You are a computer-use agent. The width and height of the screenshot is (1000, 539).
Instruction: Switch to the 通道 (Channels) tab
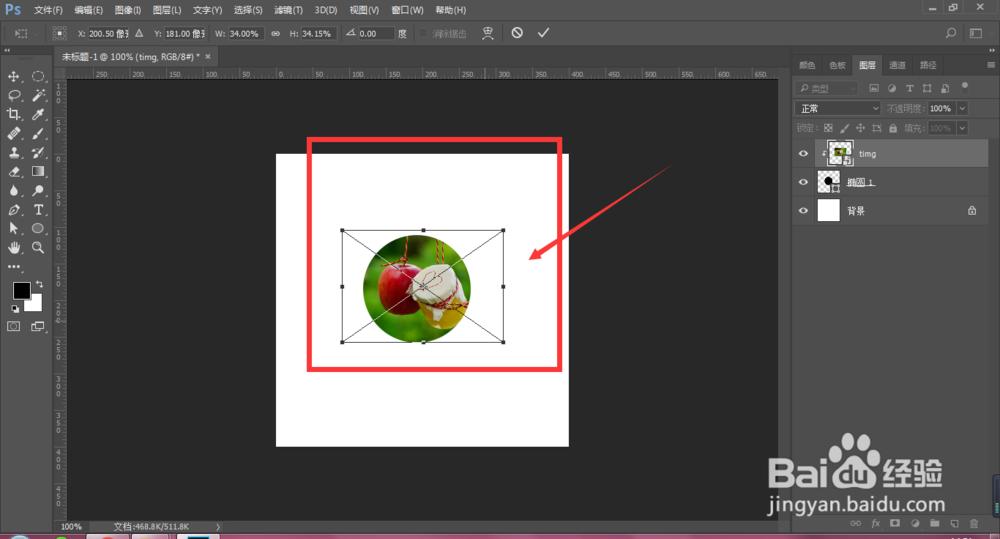tap(897, 65)
